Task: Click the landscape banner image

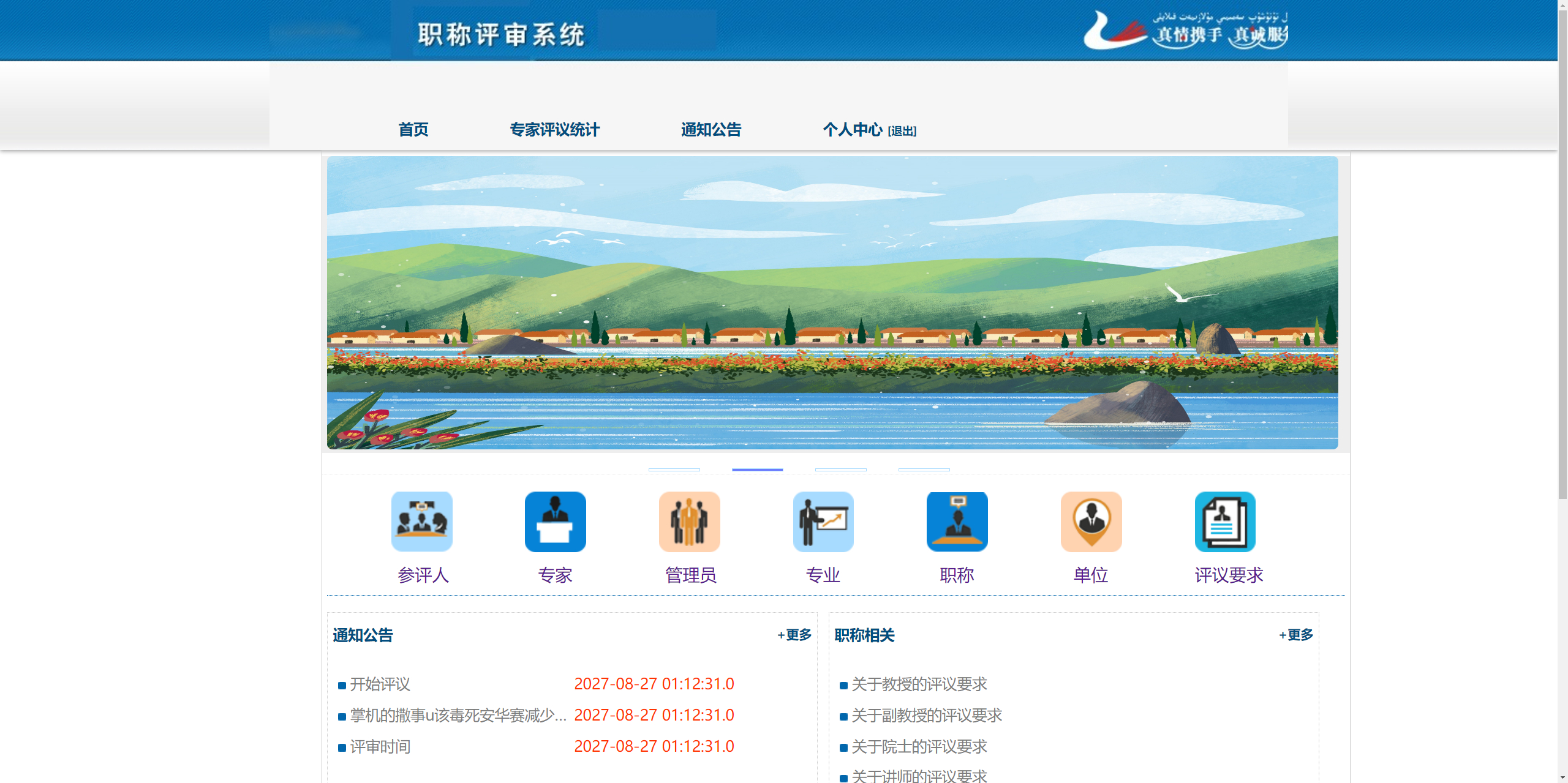Action: [x=832, y=302]
